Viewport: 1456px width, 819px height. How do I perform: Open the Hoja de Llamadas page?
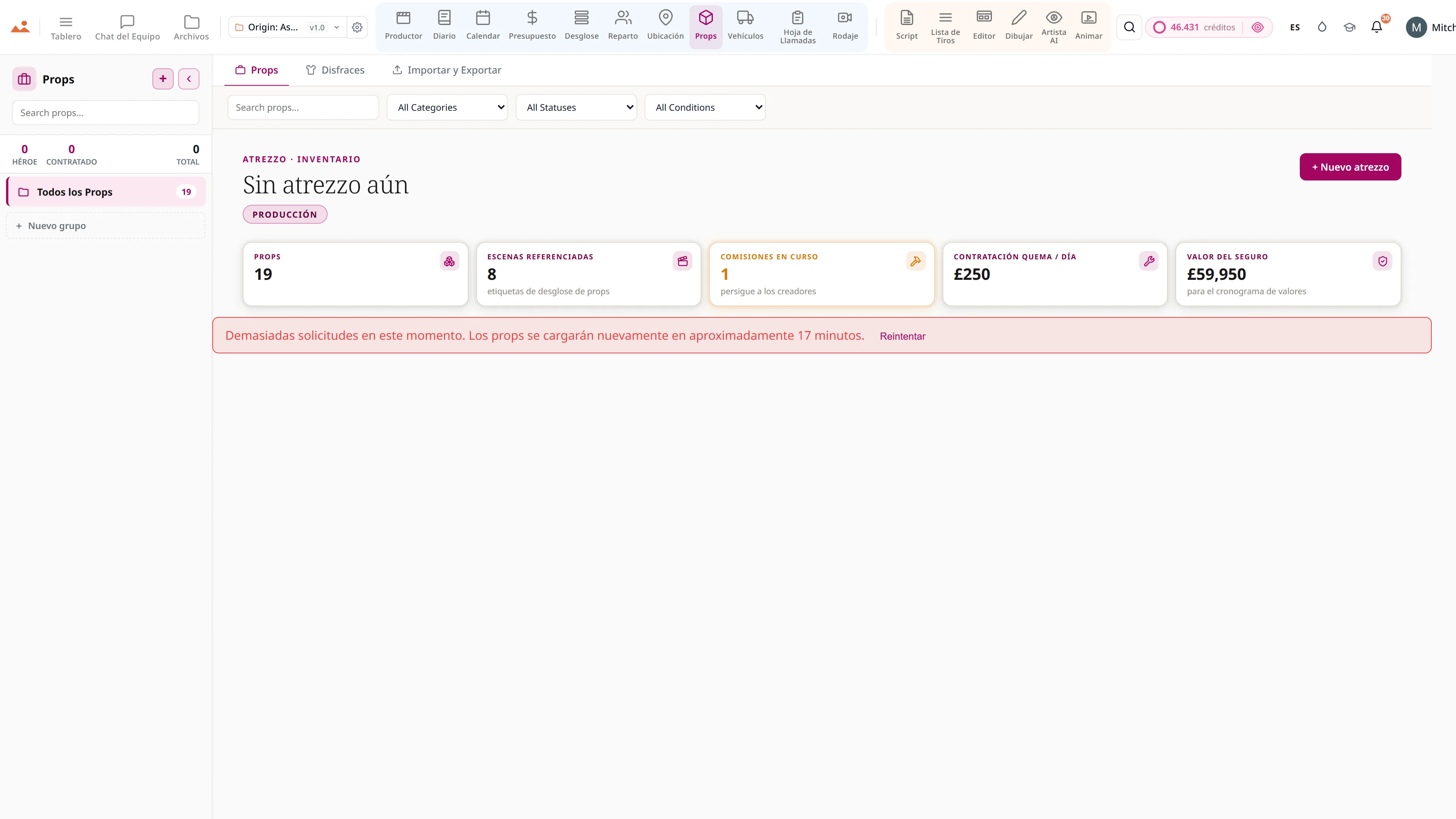797,27
